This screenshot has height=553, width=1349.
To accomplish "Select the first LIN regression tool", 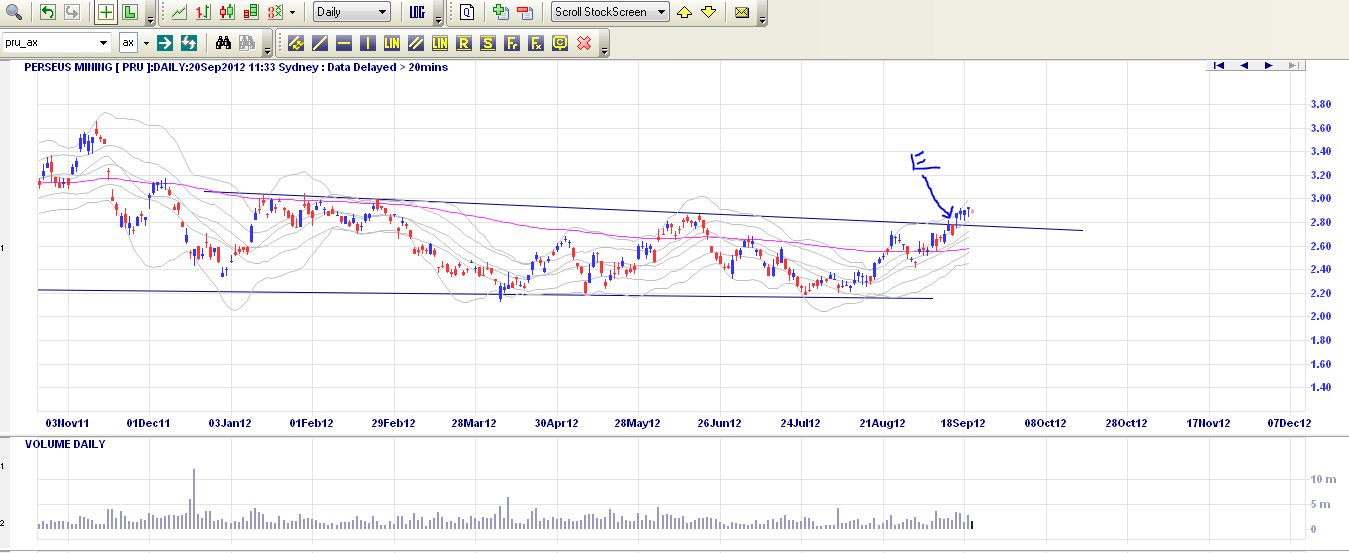I will pyautogui.click(x=391, y=43).
